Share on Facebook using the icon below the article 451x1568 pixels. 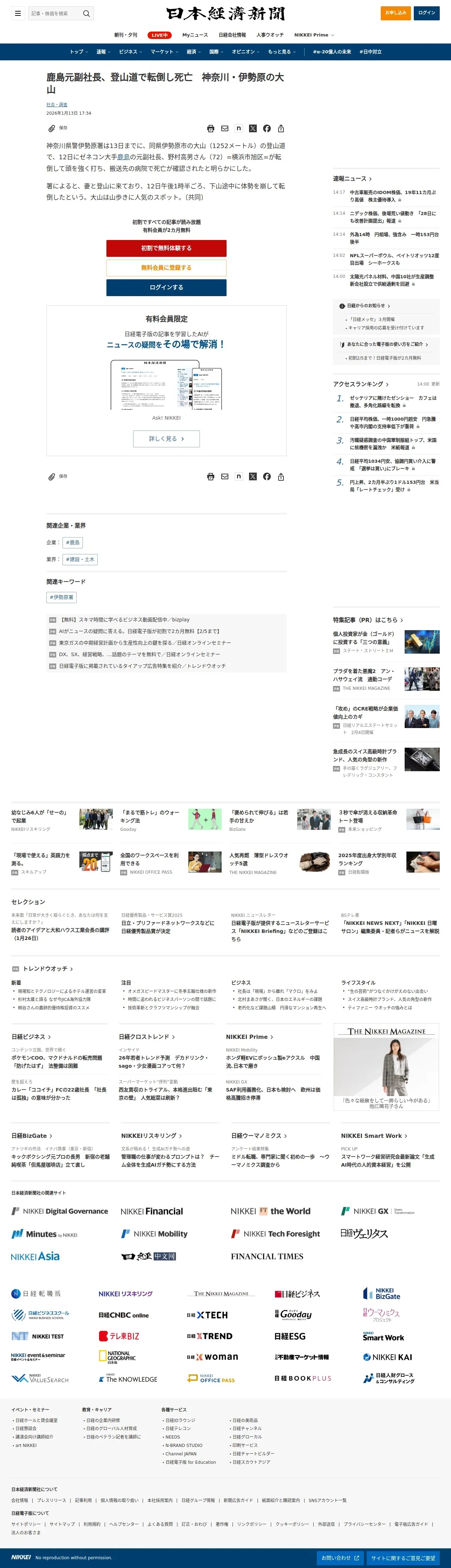coord(267,476)
